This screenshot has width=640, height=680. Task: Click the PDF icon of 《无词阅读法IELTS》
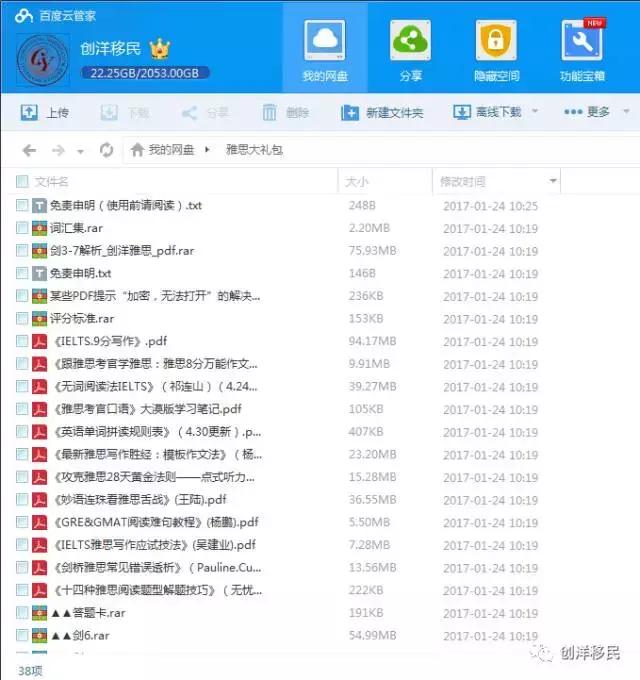(x=39, y=386)
